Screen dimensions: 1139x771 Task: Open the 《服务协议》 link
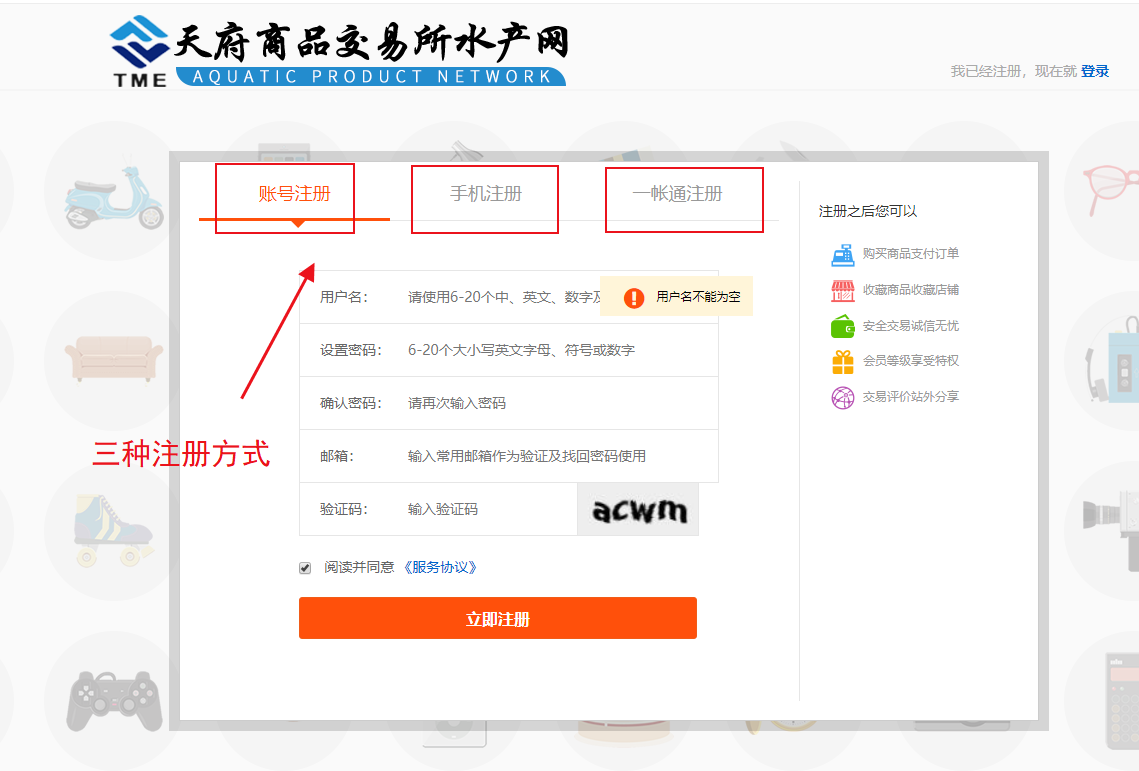tap(440, 567)
